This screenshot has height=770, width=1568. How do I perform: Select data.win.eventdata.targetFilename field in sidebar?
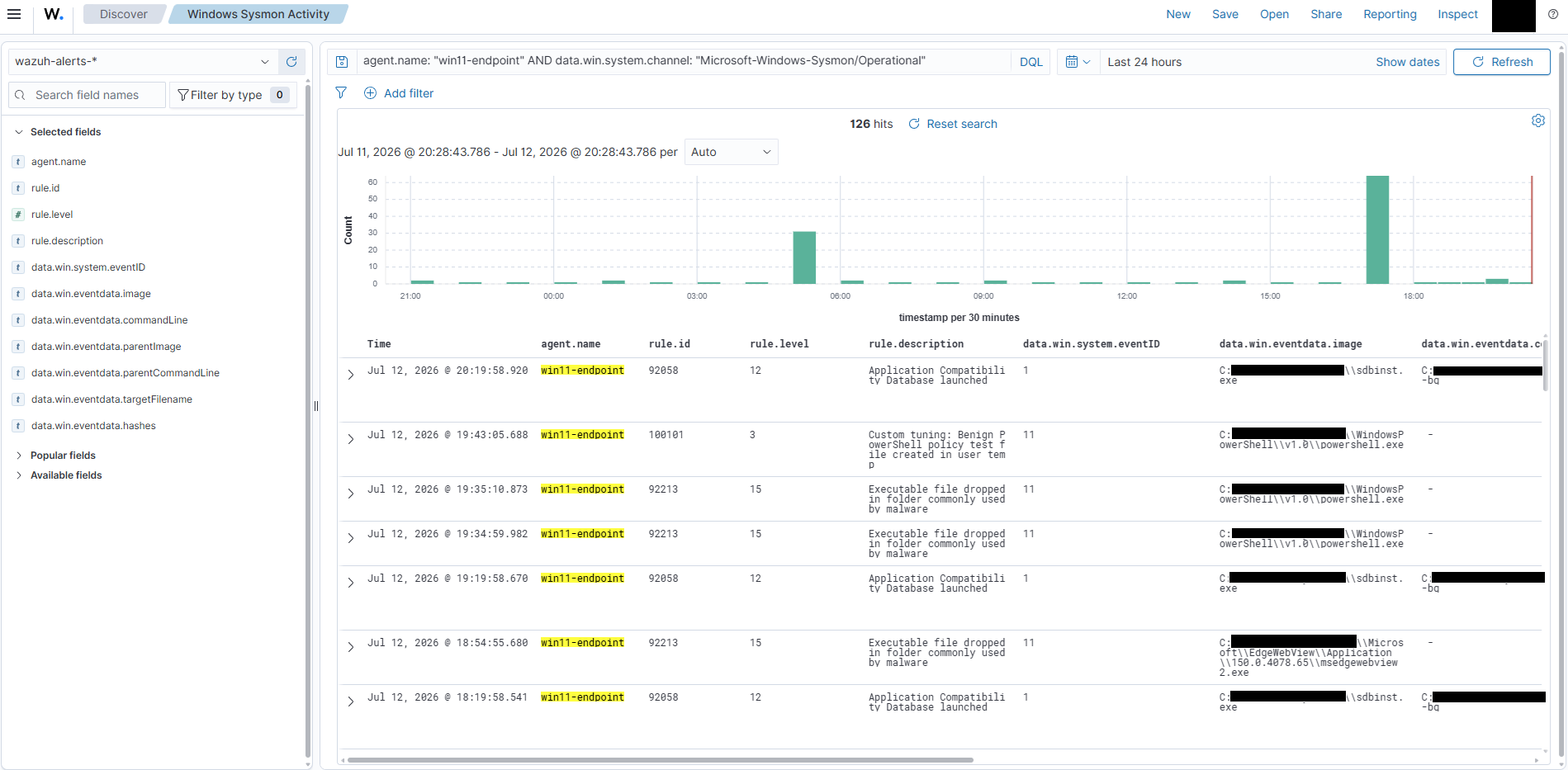point(111,399)
